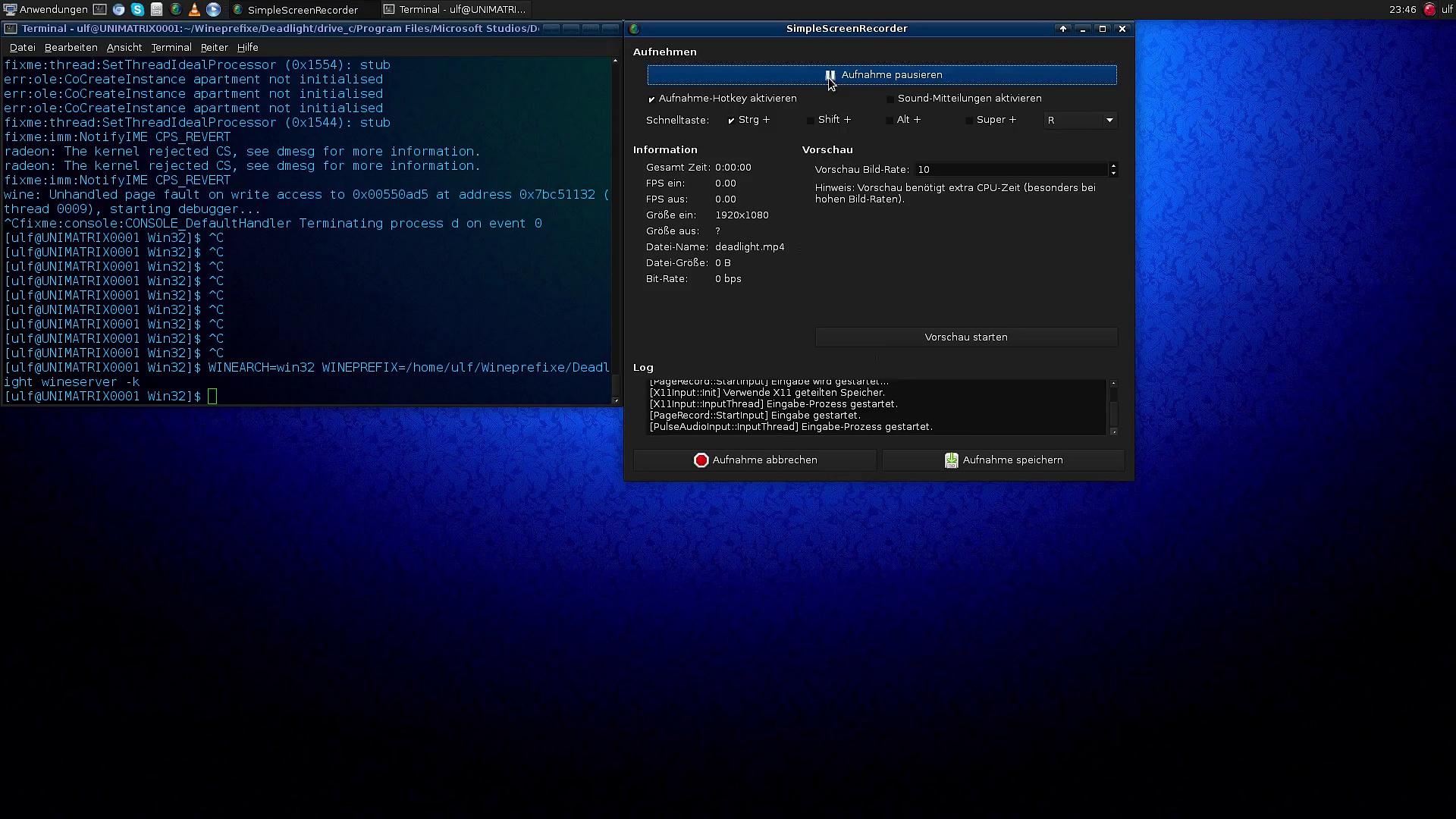This screenshot has height=819, width=1456.
Task: Click Aufnahme speichern to save recording
Action: 1003,460
